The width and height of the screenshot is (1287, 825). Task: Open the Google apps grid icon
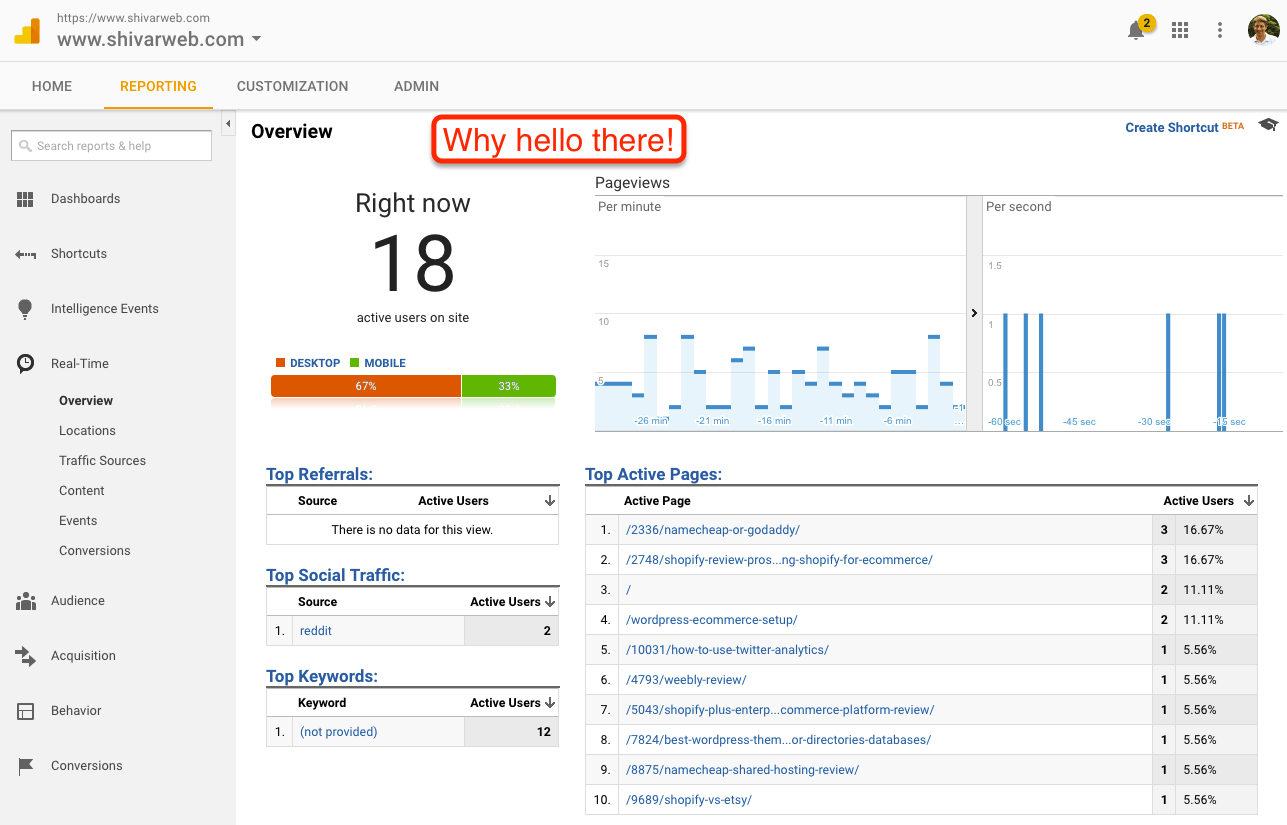(x=1180, y=30)
